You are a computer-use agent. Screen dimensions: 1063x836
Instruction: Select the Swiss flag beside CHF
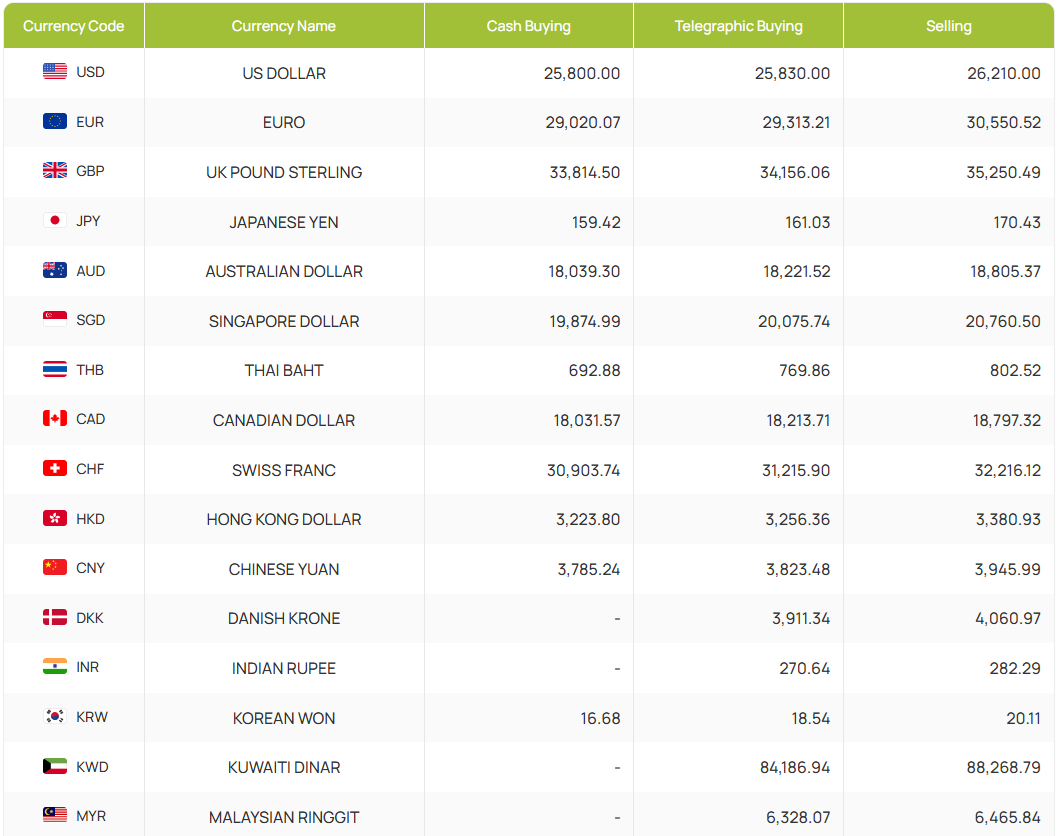coord(55,469)
